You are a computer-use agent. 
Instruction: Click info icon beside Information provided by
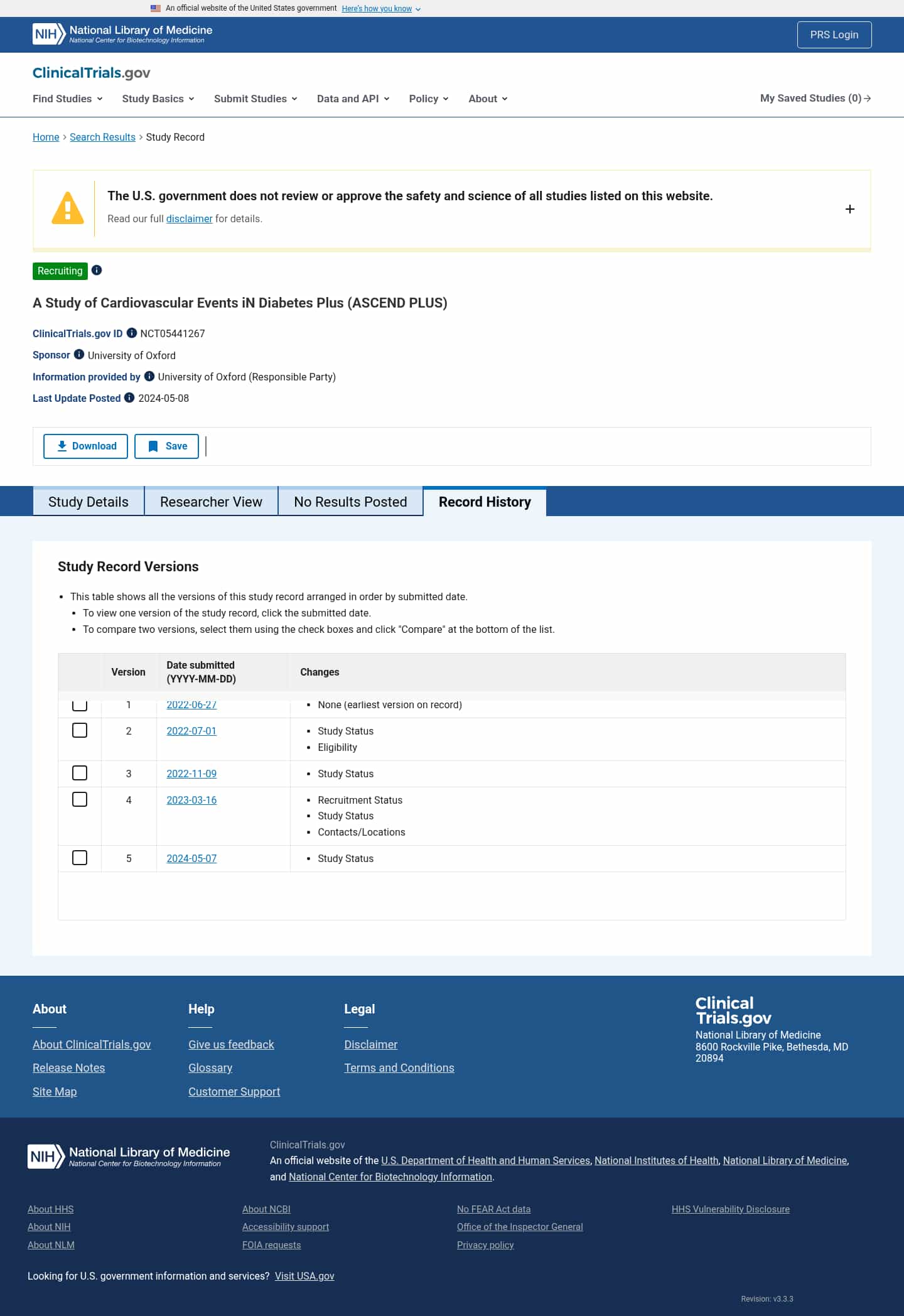click(x=149, y=376)
